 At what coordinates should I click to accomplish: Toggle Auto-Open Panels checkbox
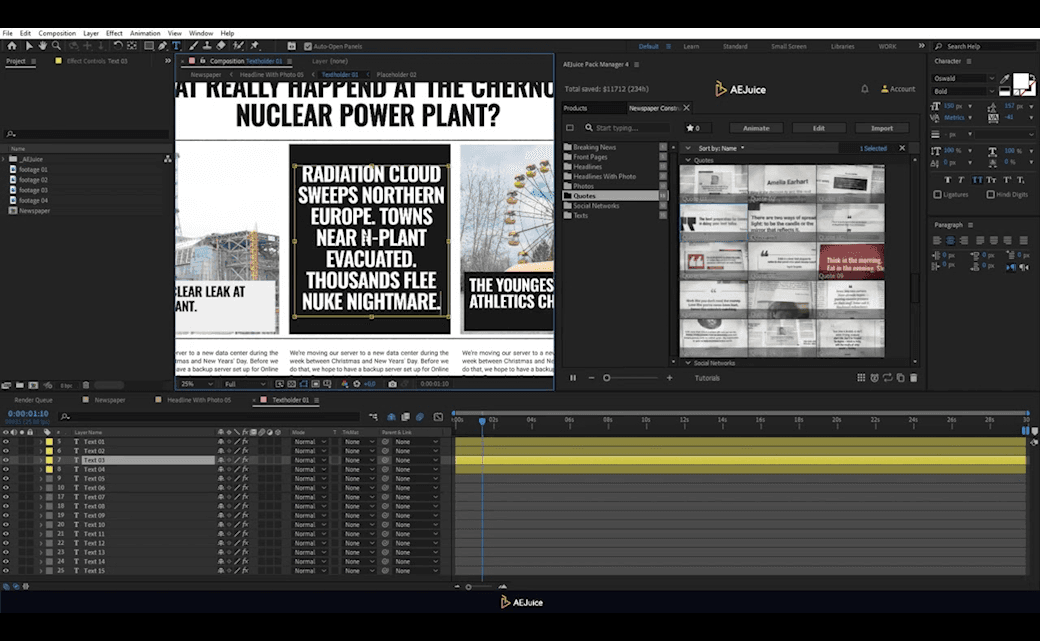(x=308, y=46)
